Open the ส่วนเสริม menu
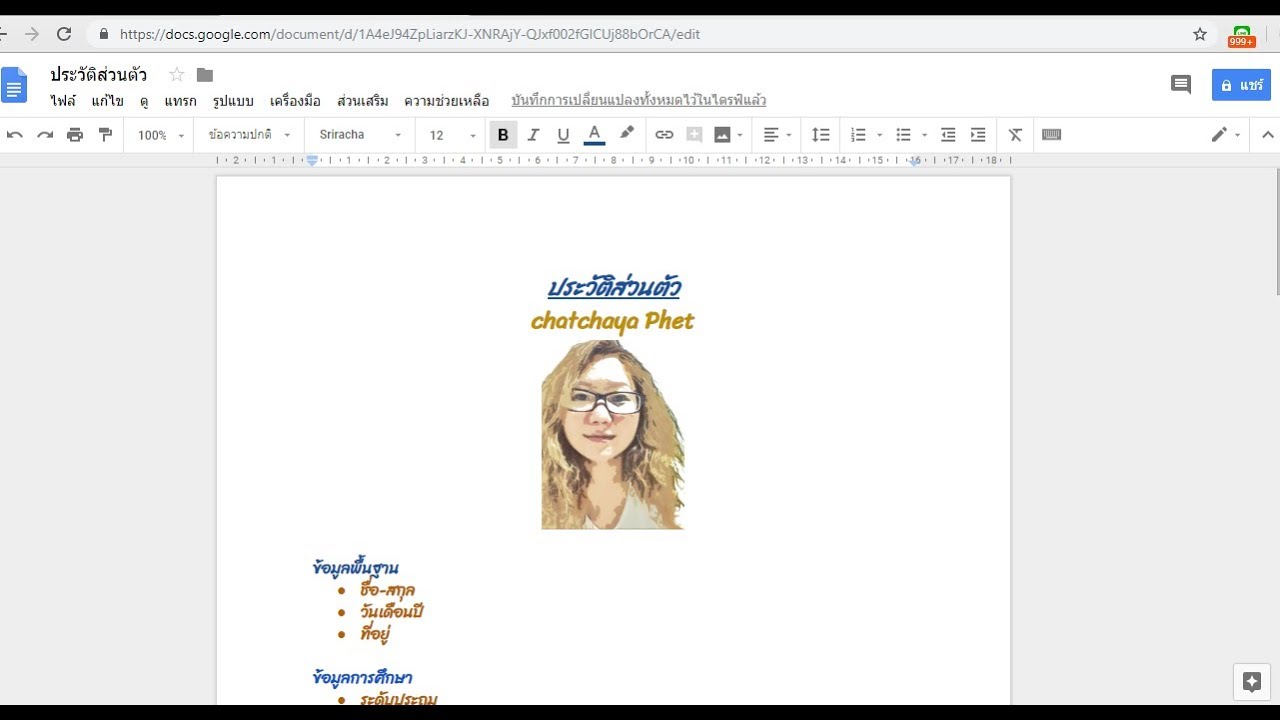1280x720 pixels. coord(362,101)
